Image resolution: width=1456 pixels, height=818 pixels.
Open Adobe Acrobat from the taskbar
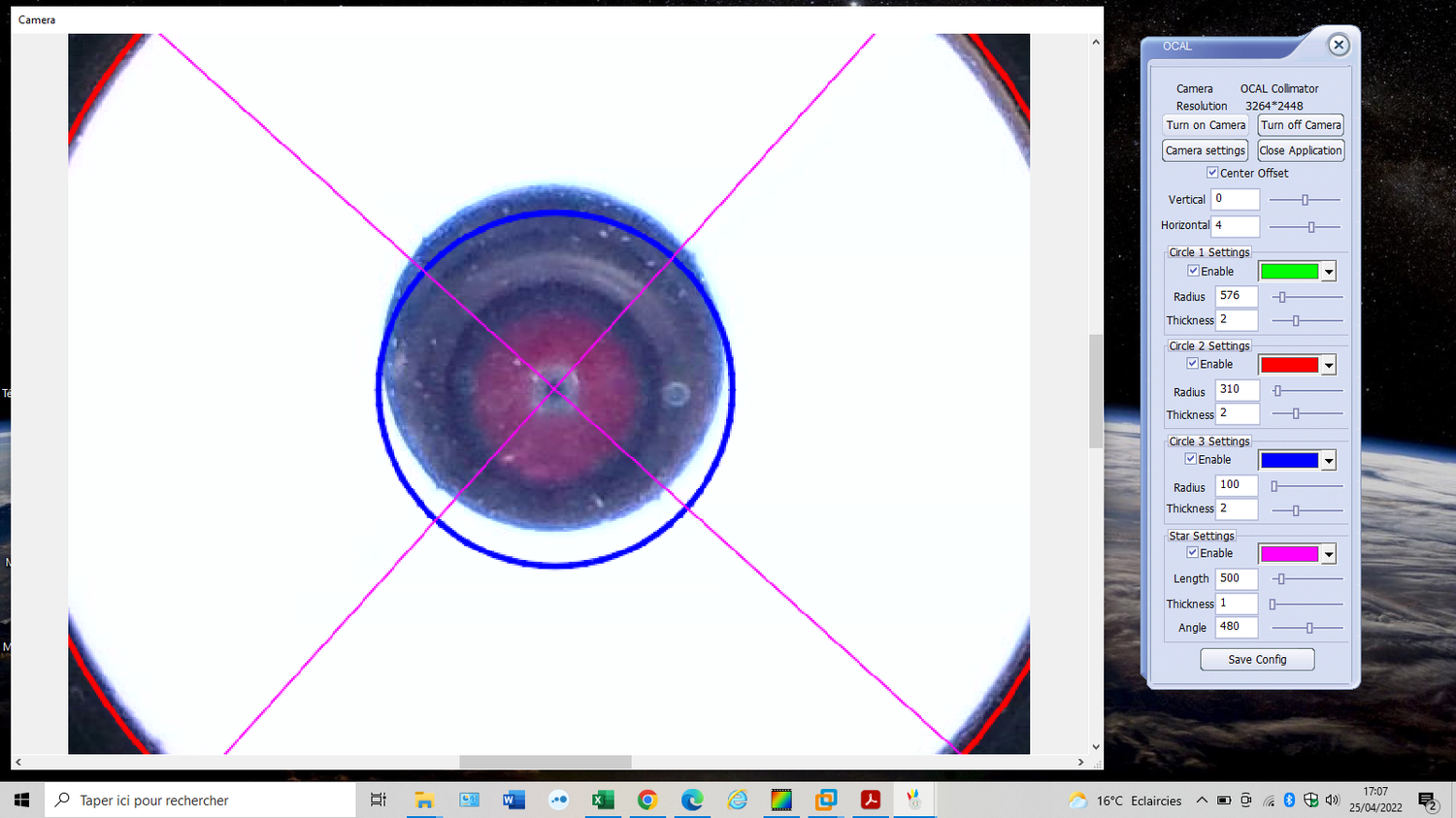tap(870, 800)
